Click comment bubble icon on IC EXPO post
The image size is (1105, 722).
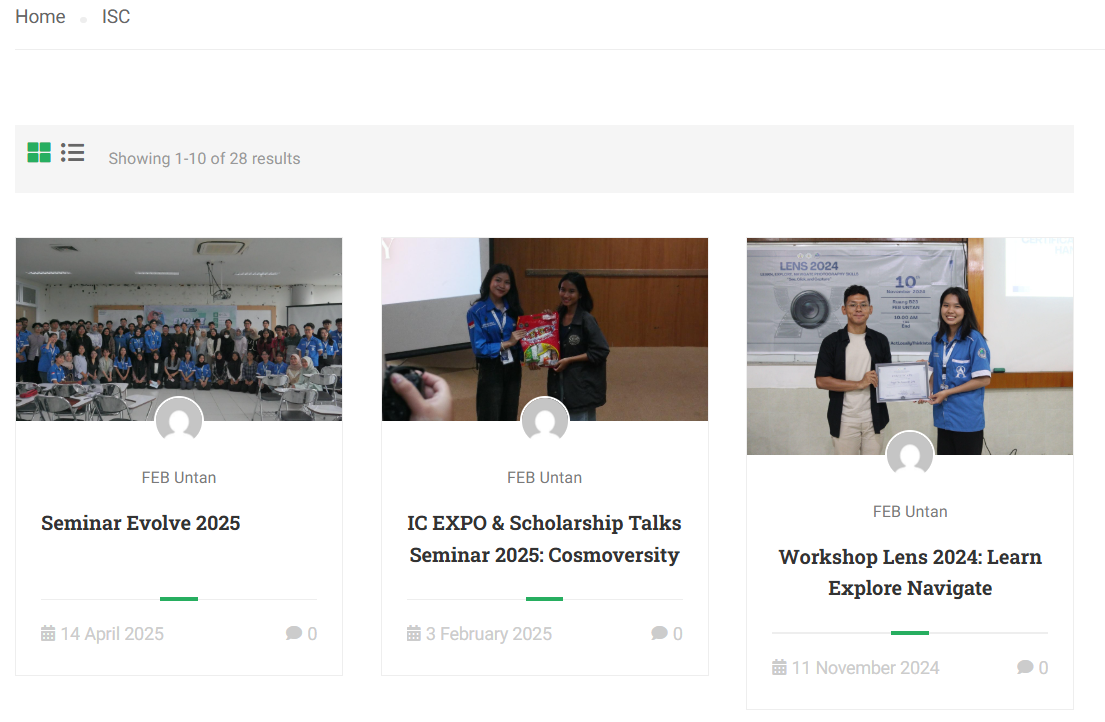coord(660,633)
